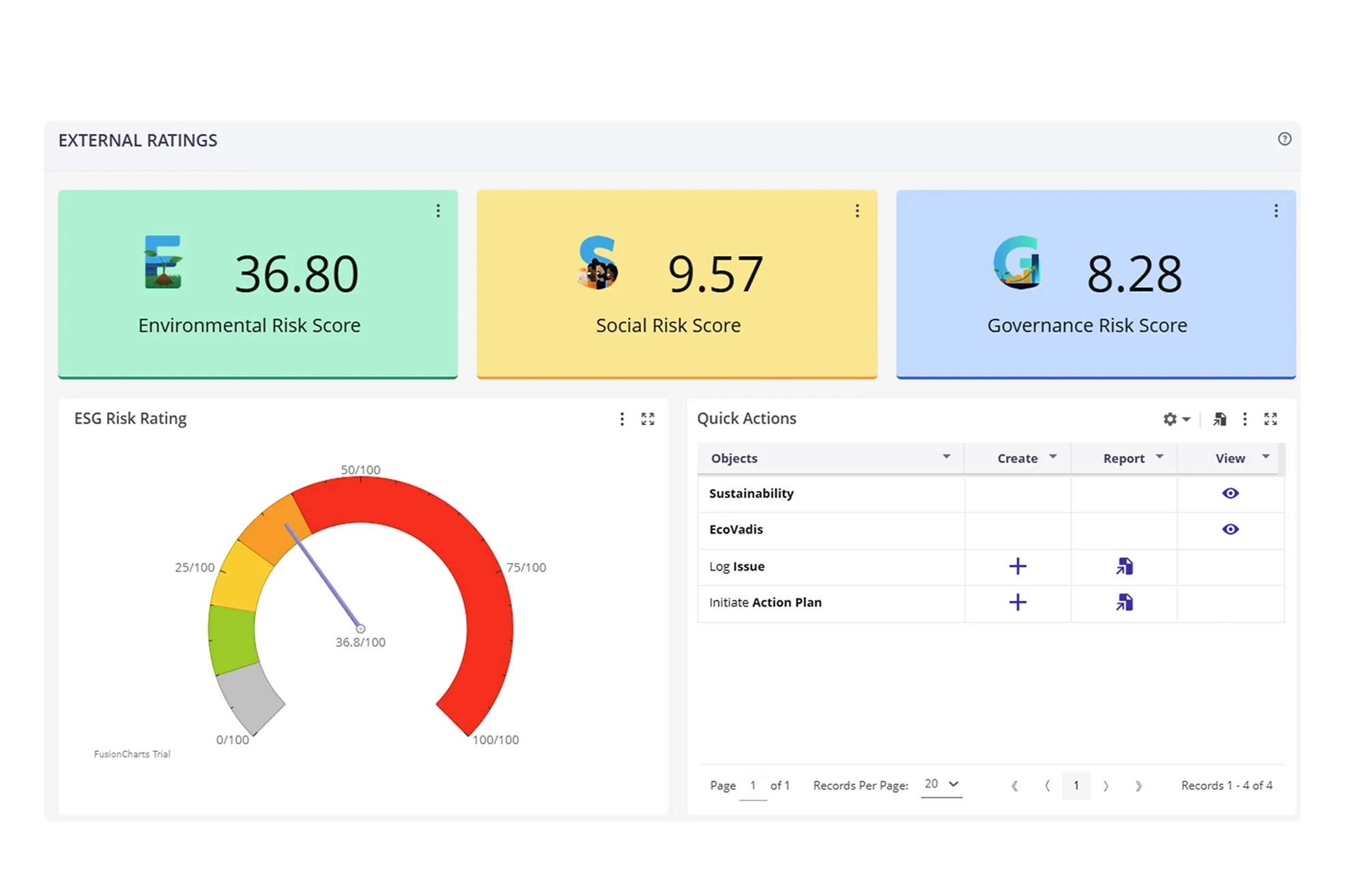Click plus icon to log an issue
Viewport: 1348px width, 896px height.
tap(1018, 566)
